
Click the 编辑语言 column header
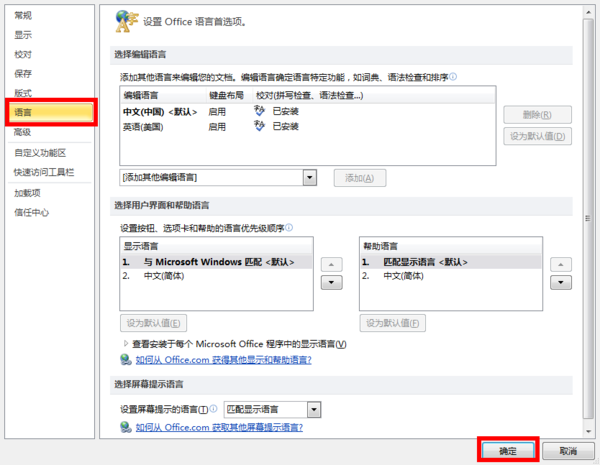[x=163, y=95]
